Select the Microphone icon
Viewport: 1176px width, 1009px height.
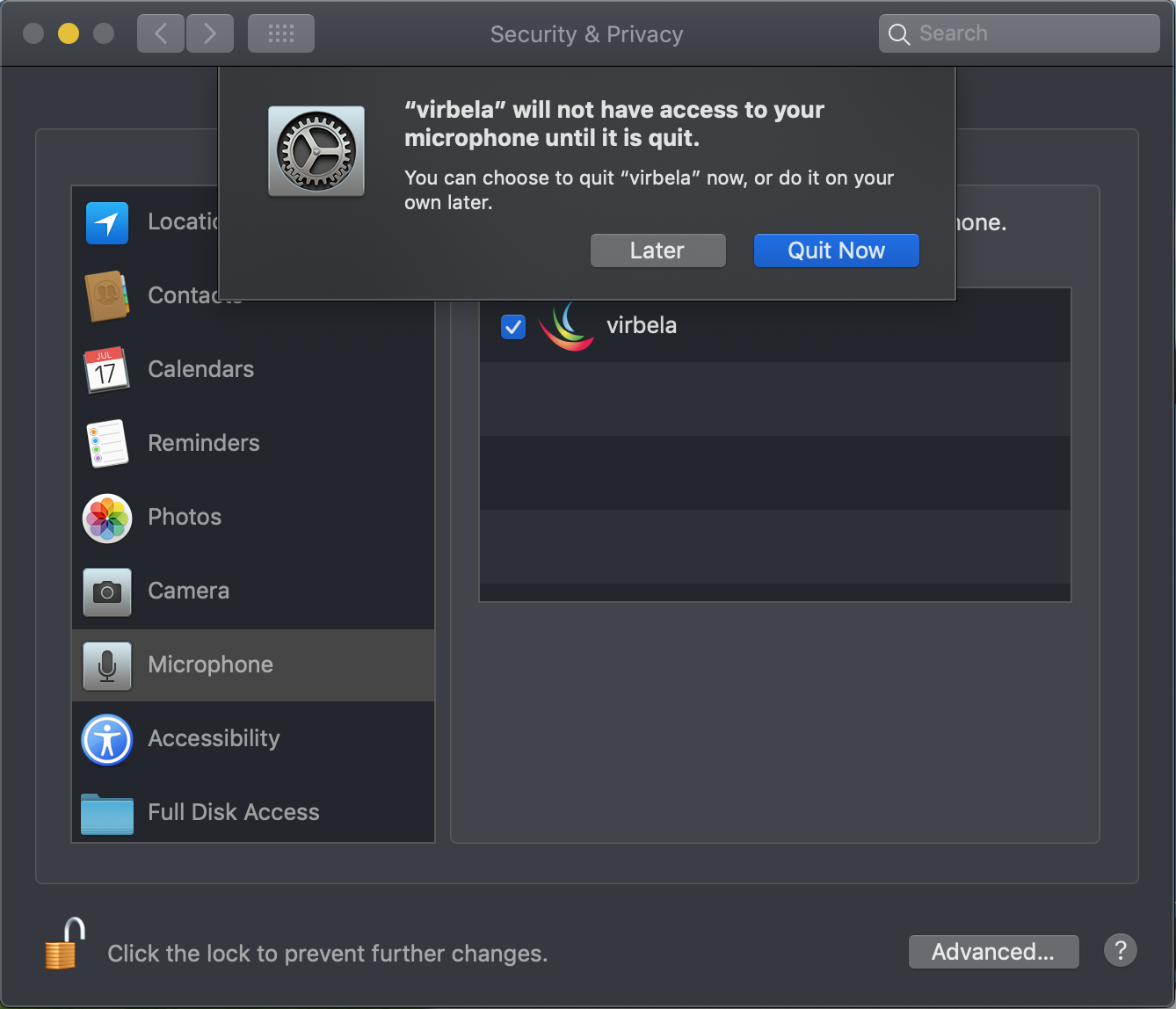107,665
